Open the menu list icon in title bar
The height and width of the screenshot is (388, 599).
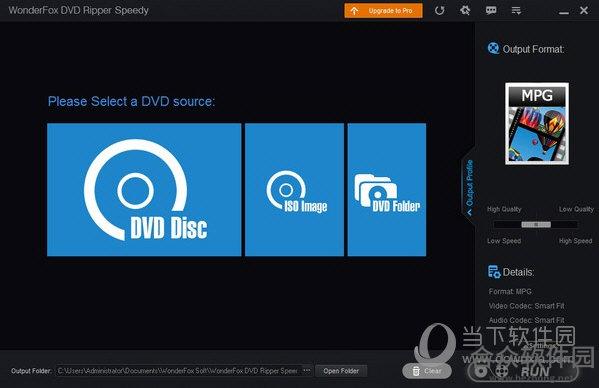point(516,11)
